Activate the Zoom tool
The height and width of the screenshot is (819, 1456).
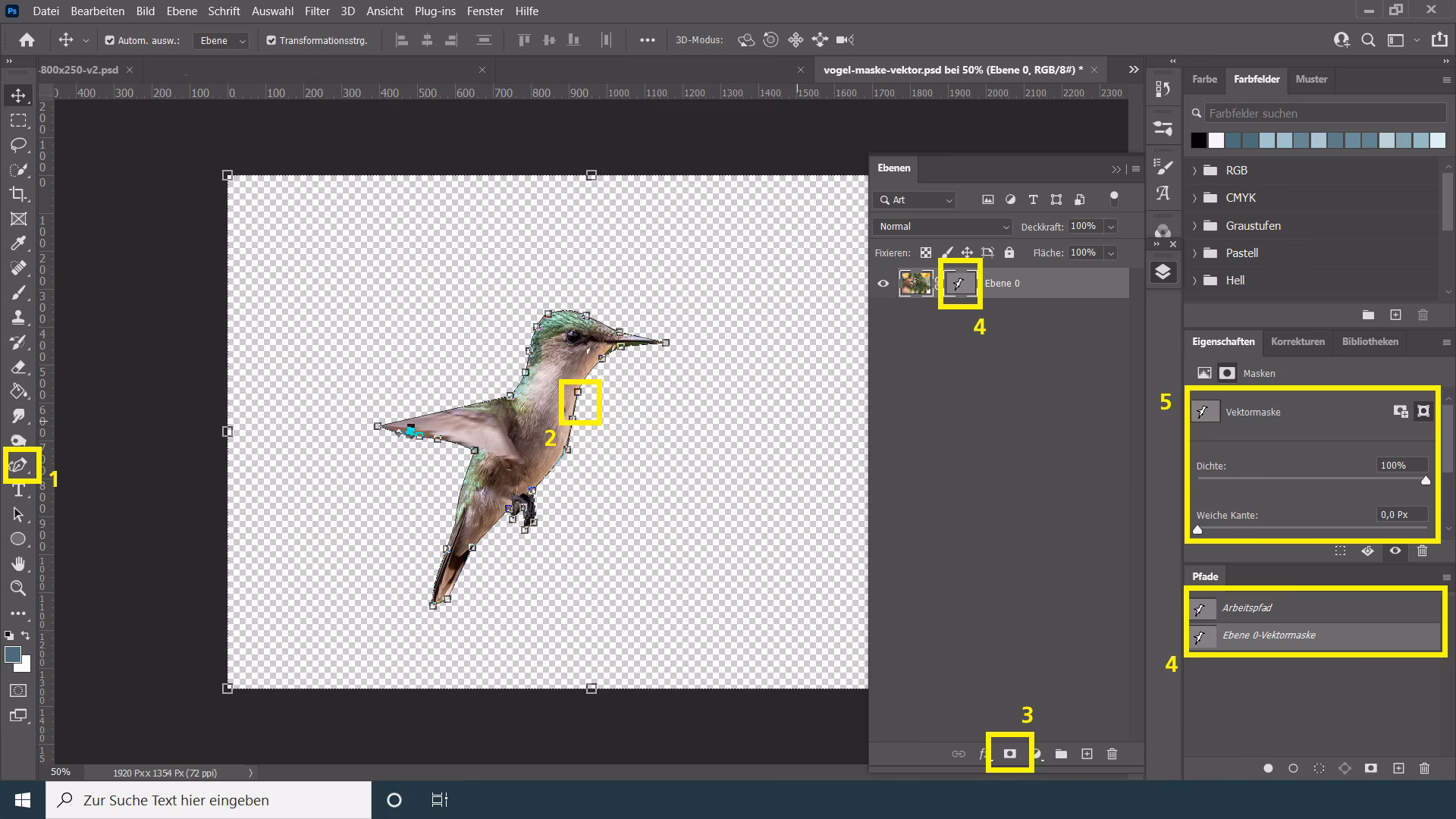pyautogui.click(x=19, y=588)
